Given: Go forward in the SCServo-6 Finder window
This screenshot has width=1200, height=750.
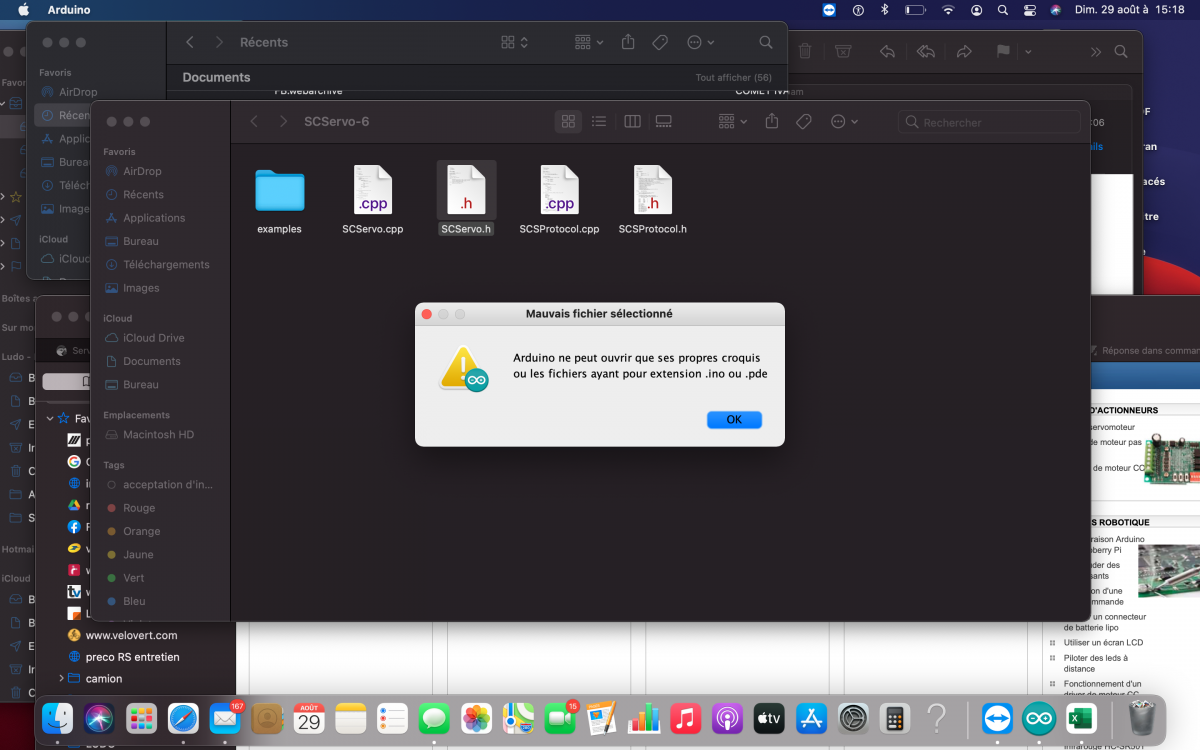Looking at the screenshot, I should 284,122.
